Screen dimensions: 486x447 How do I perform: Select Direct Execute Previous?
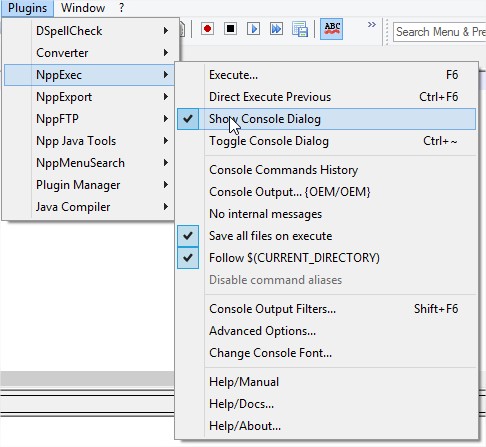click(x=327, y=97)
